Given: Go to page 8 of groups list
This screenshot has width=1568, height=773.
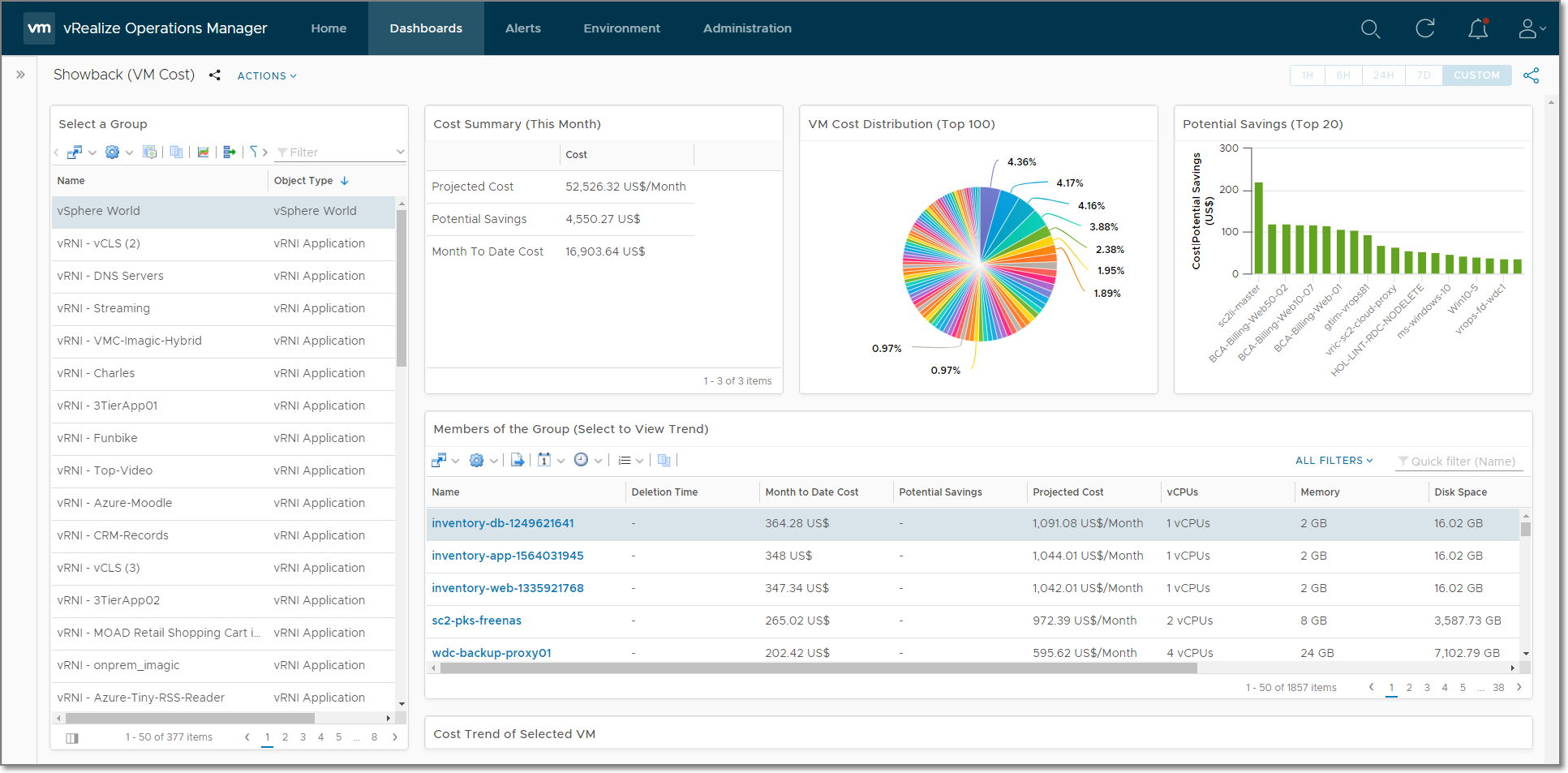Looking at the screenshot, I should click(x=374, y=737).
